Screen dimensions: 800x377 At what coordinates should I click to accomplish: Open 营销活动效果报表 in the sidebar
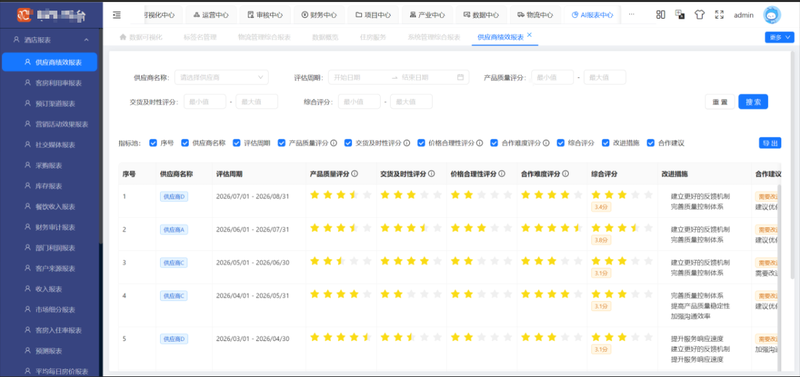click(x=49, y=124)
